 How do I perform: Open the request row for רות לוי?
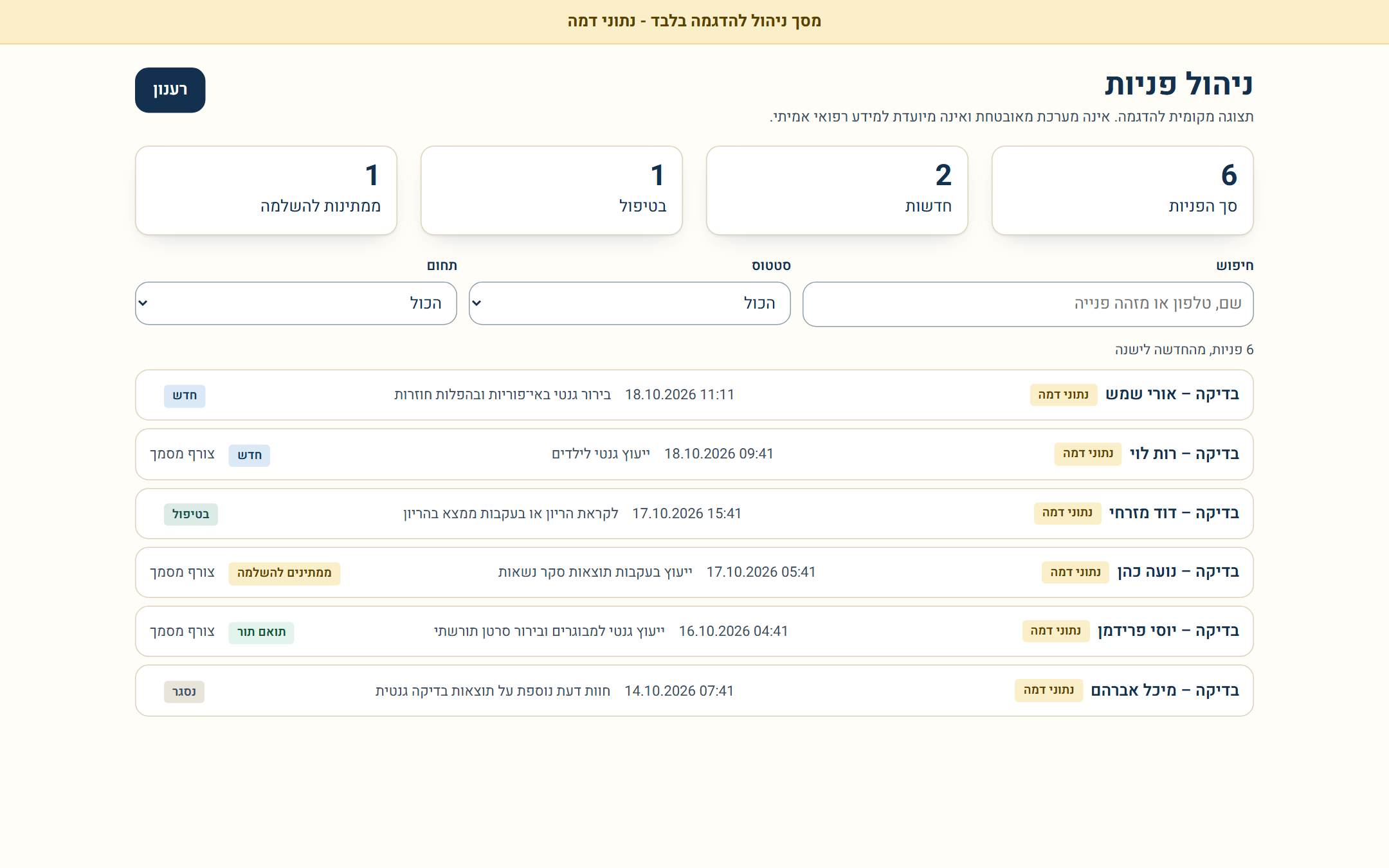[x=694, y=454]
